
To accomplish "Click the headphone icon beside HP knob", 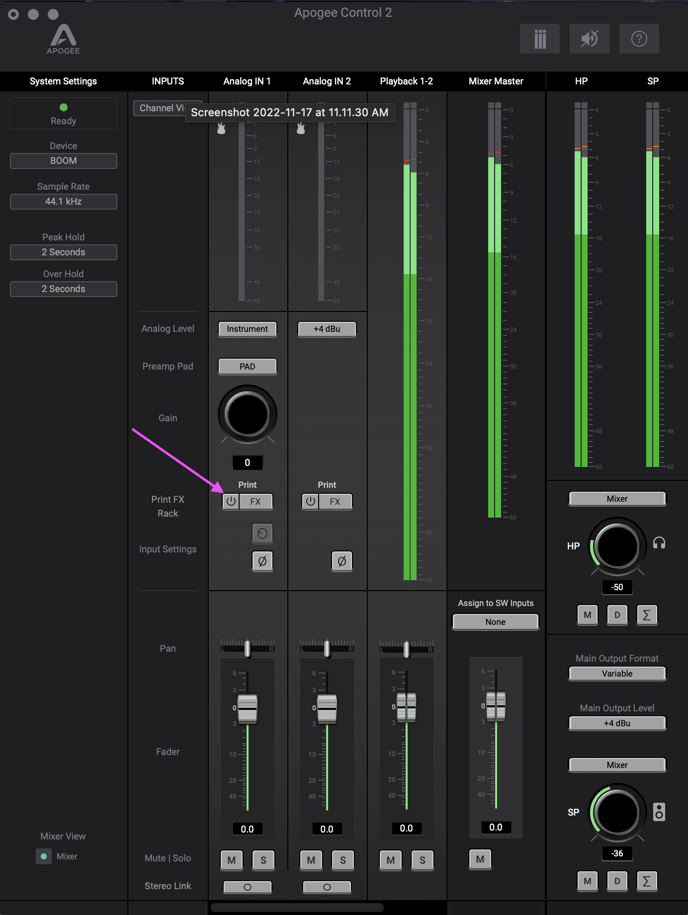I will (x=659, y=543).
